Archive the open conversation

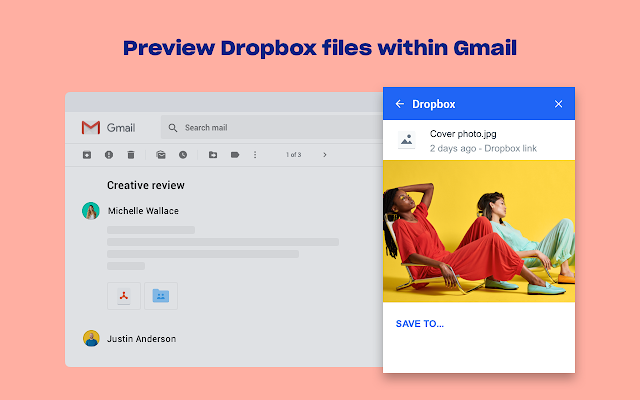click(x=87, y=155)
